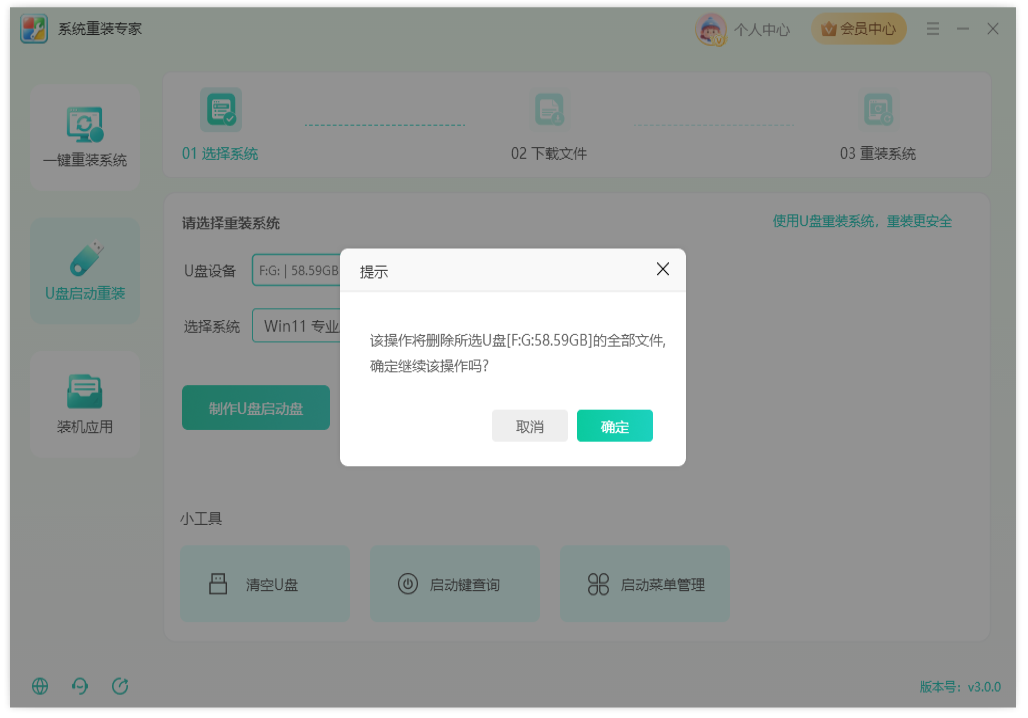The width and height of the screenshot is (1028, 718).
Task: Click the 03 重装系统 step icon
Action: point(878,110)
